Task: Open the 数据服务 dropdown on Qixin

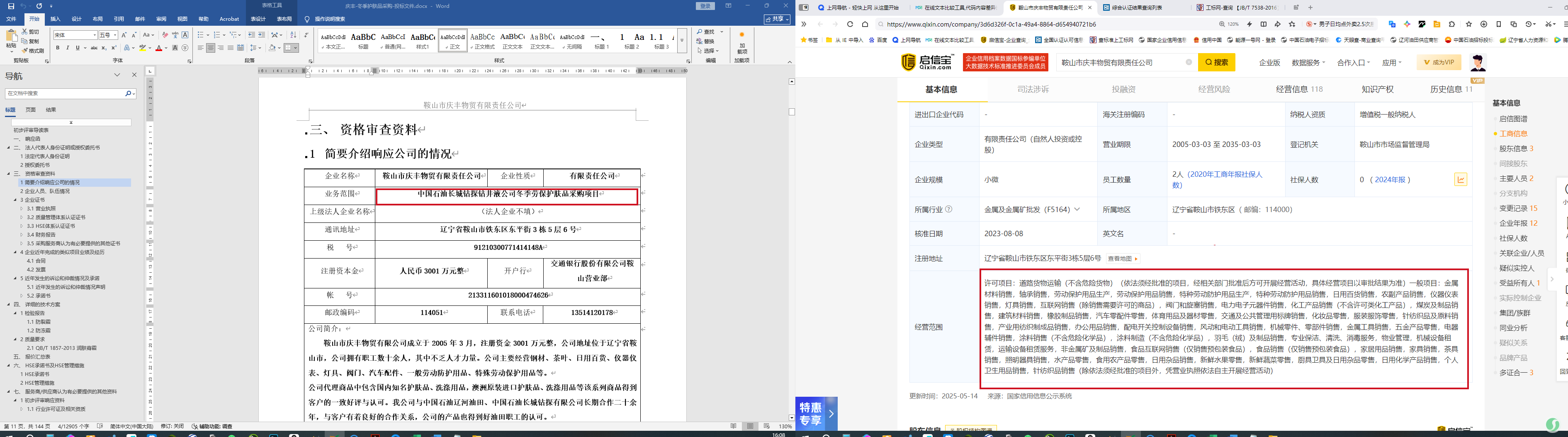Action: coord(1308,63)
